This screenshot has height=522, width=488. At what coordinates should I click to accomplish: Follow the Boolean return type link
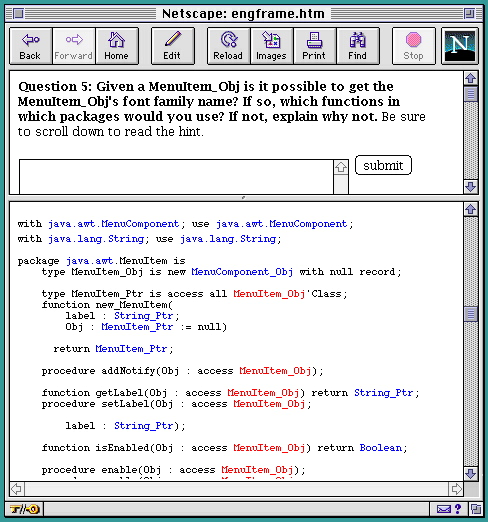[381, 448]
